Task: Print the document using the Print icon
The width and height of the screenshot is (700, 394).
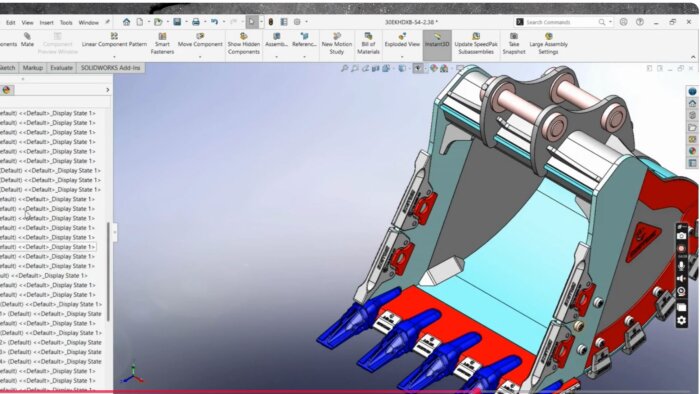Action: click(x=196, y=22)
